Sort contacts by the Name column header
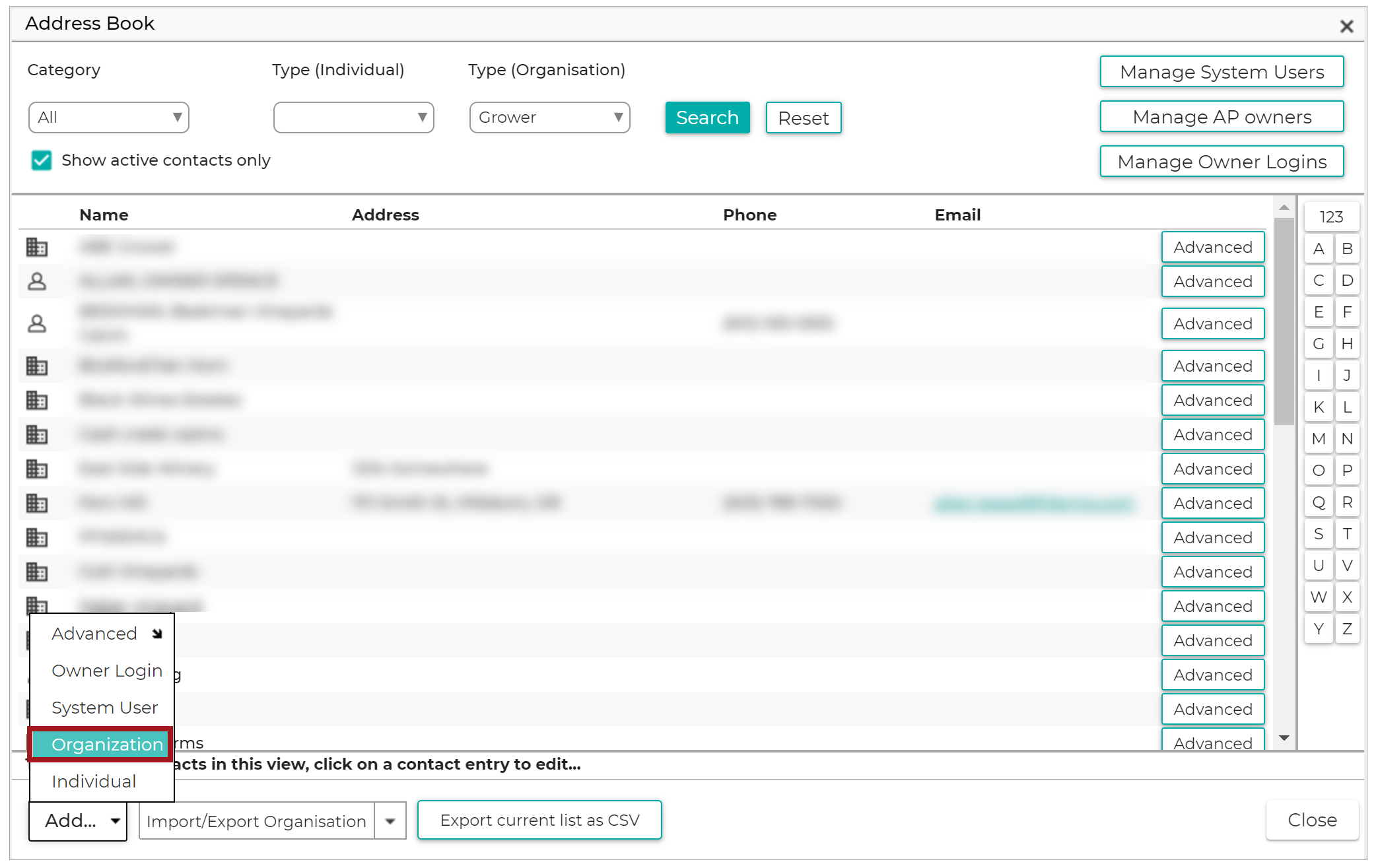1378x868 pixels. pyautogui.click(x=104, y=215)
